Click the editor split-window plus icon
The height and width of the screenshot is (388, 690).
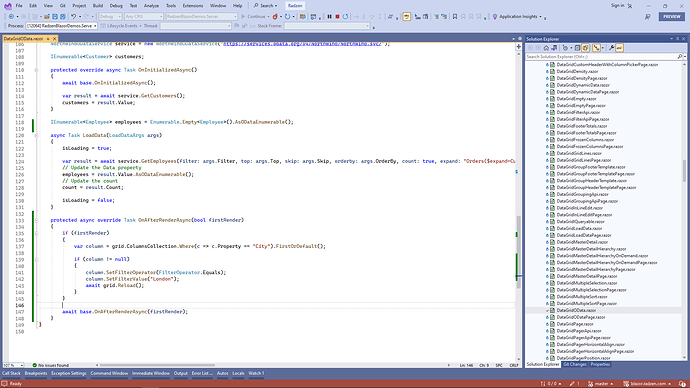[x=519, y=46]
